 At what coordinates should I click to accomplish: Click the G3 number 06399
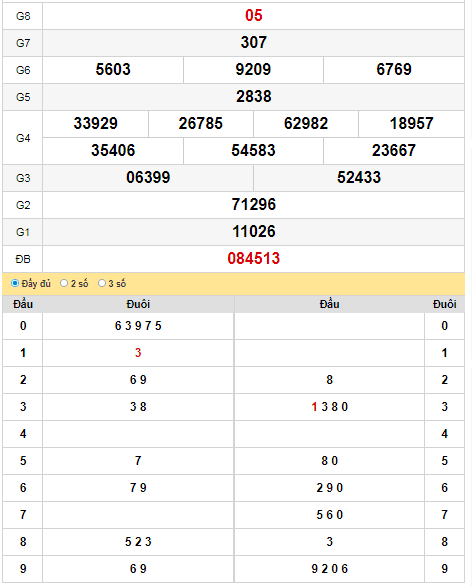pos(148,178)
